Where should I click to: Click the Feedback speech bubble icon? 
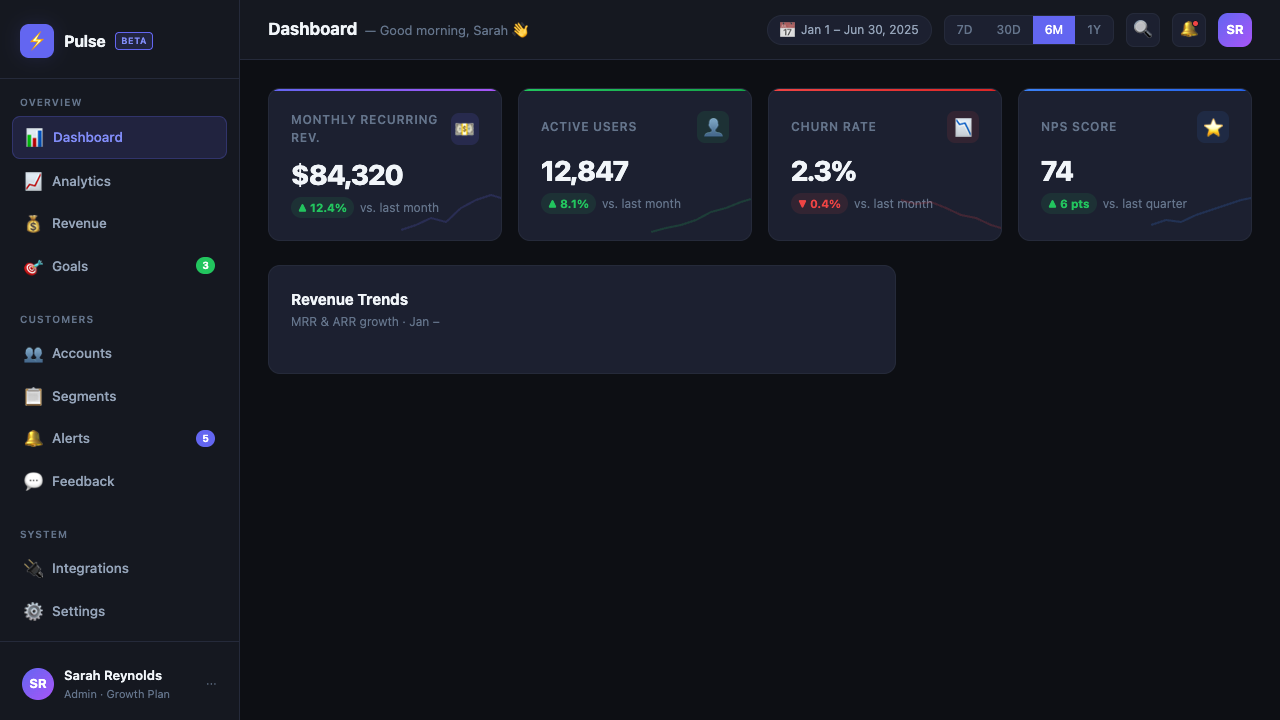click(33, 481)
